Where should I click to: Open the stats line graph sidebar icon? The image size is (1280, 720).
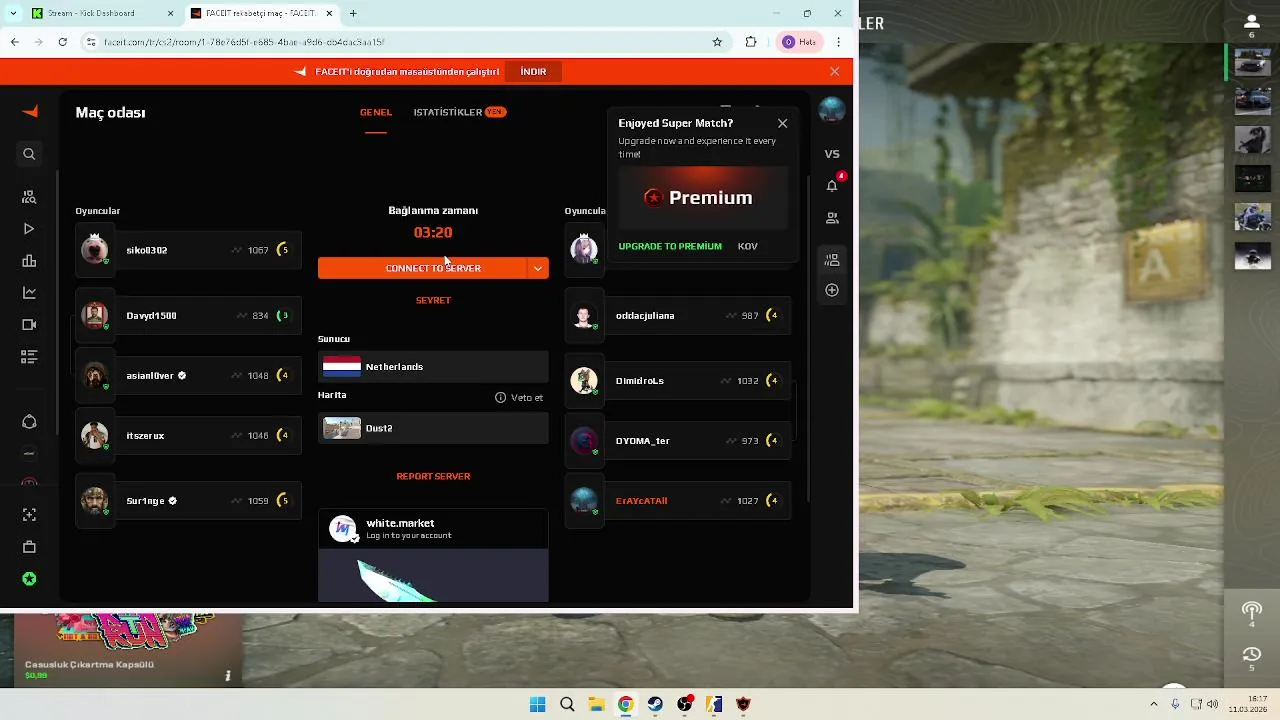click(29, 293)
